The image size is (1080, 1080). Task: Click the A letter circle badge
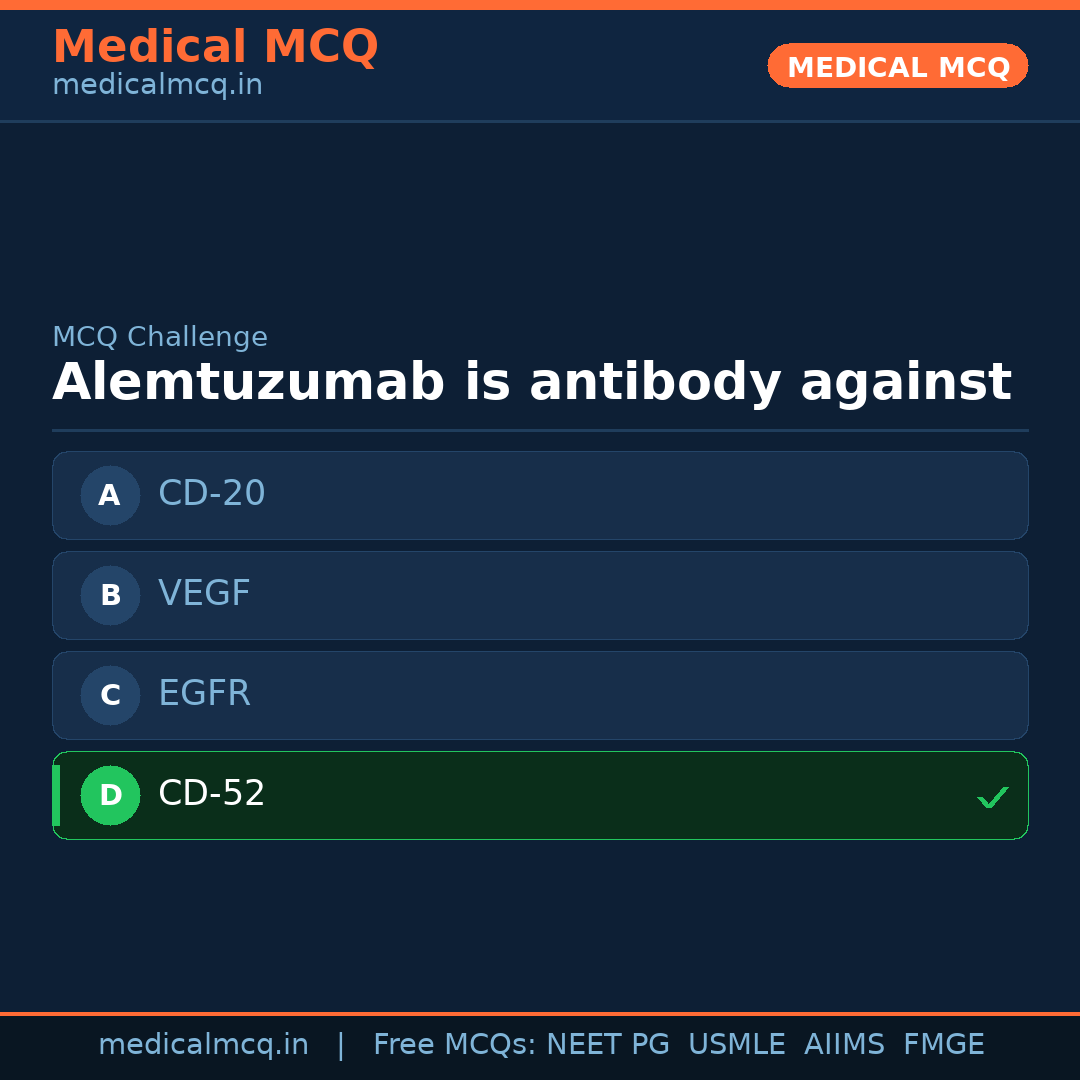(x=110, y=495)
